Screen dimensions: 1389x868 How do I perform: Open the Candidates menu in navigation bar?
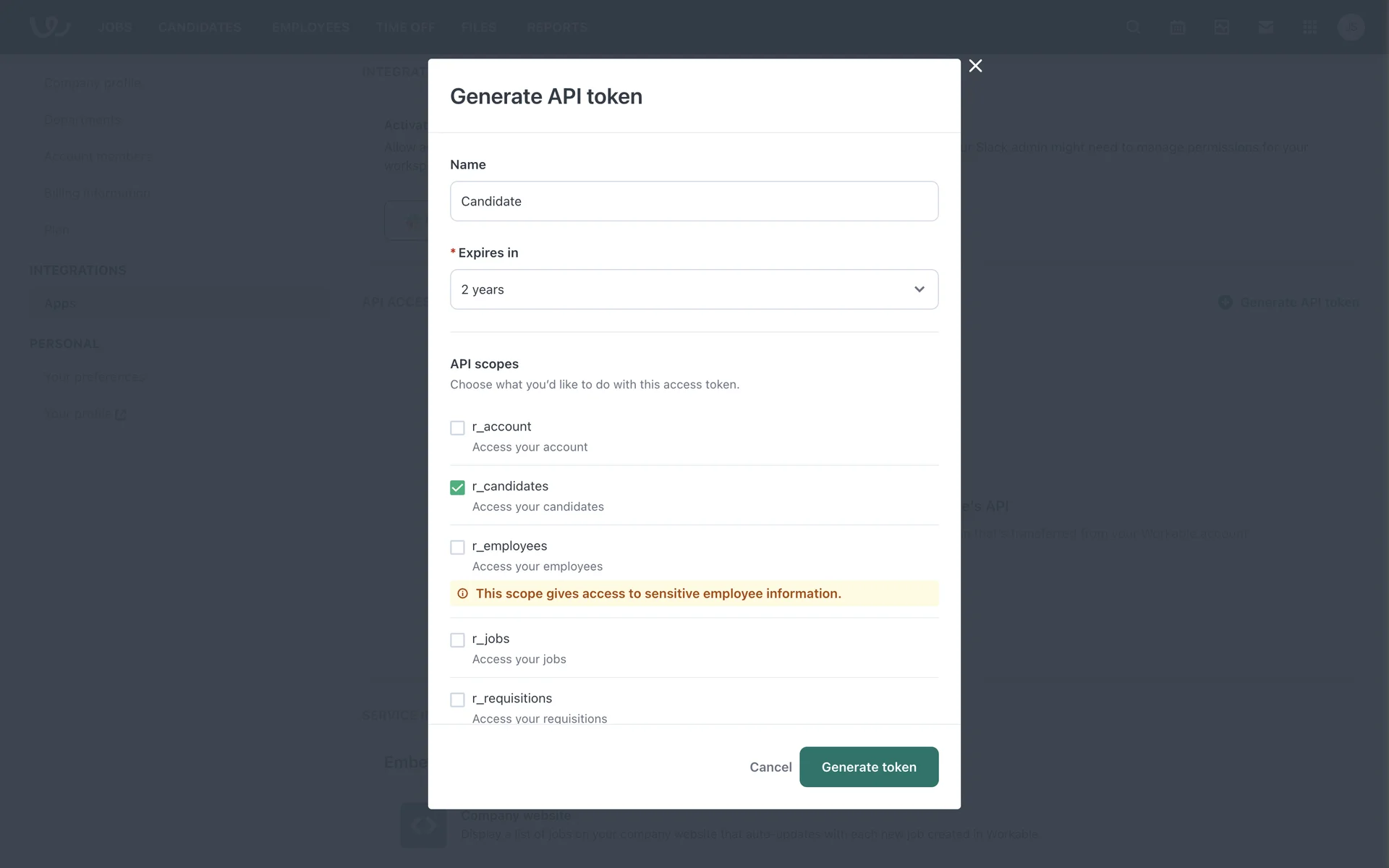click(200, 27)
